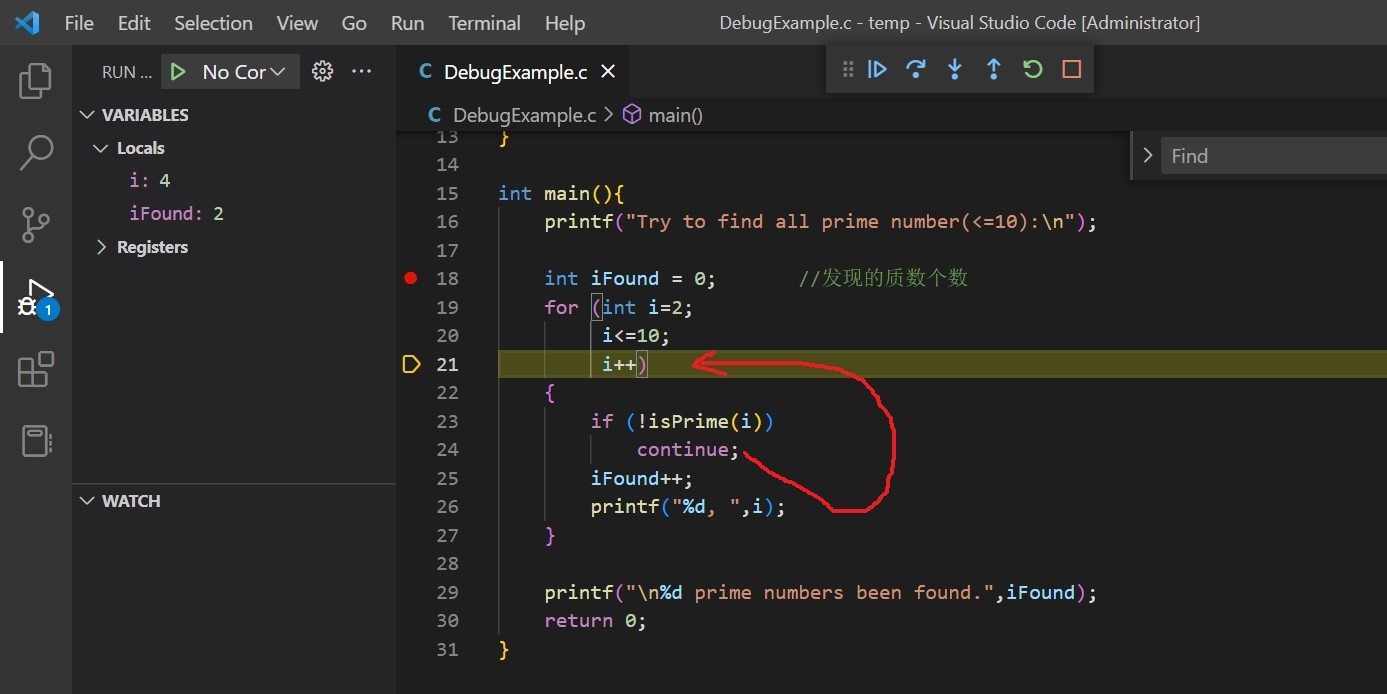The image size is (1387, 694).
Task: Close the DebugExample.c editor tab
Action: coord(608,72)
